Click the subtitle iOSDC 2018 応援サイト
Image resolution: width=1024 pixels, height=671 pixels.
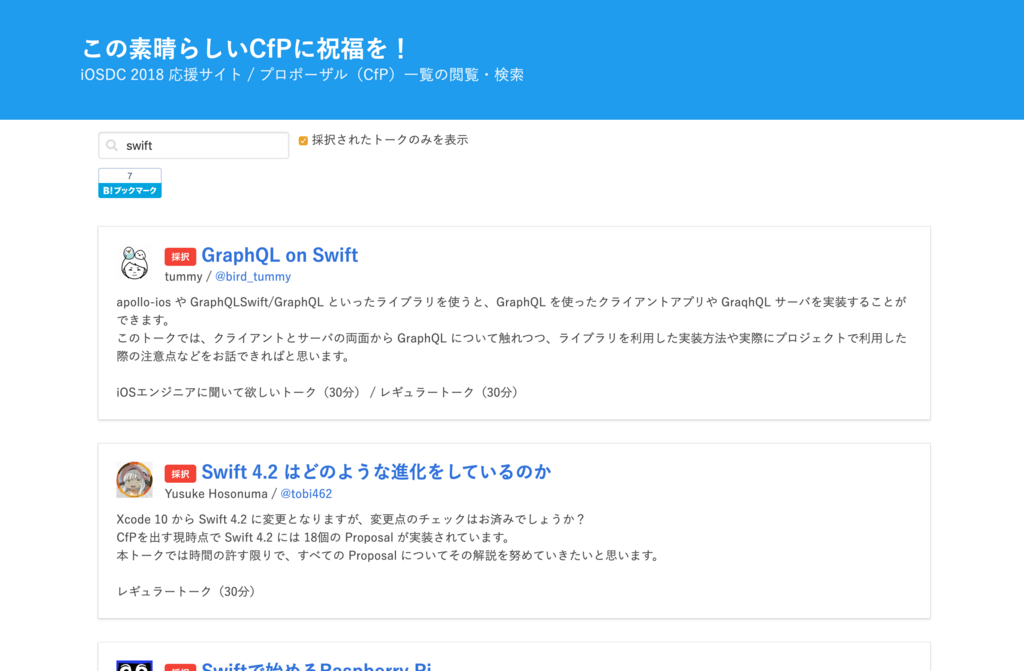pos(161,74)
